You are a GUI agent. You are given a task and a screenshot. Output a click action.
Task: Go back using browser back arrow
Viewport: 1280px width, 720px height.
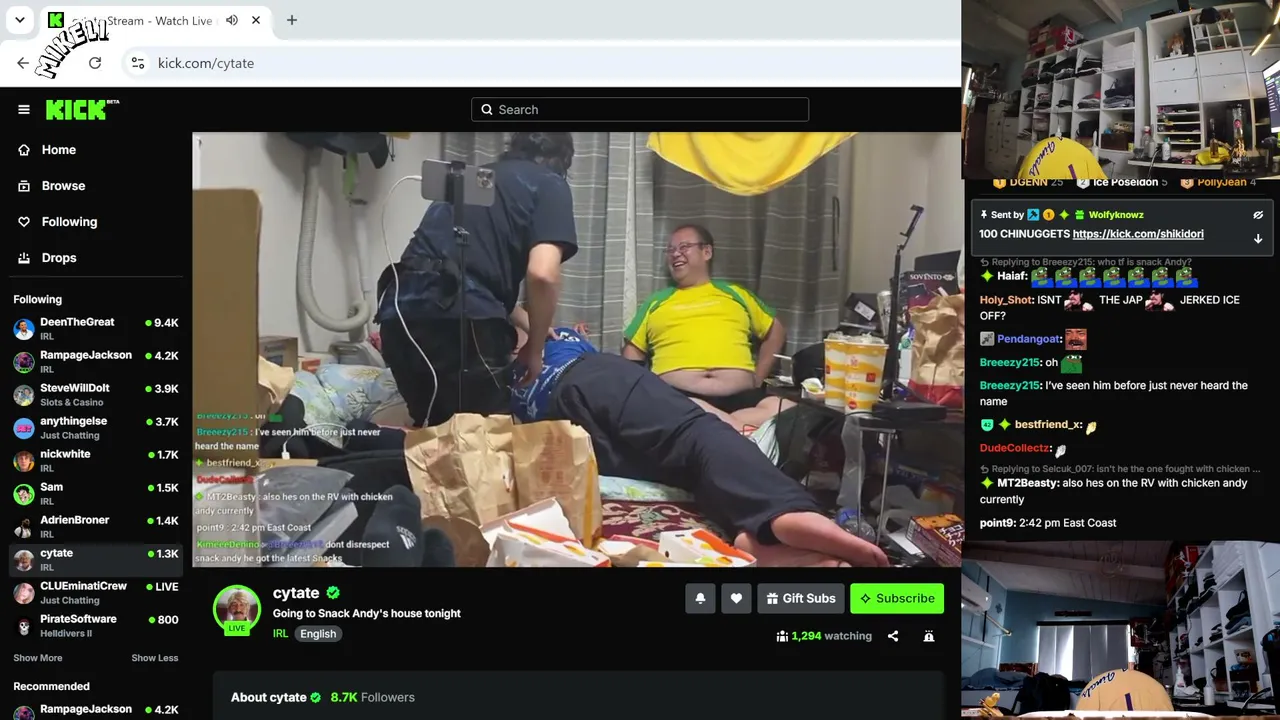(x=23, y=63)
